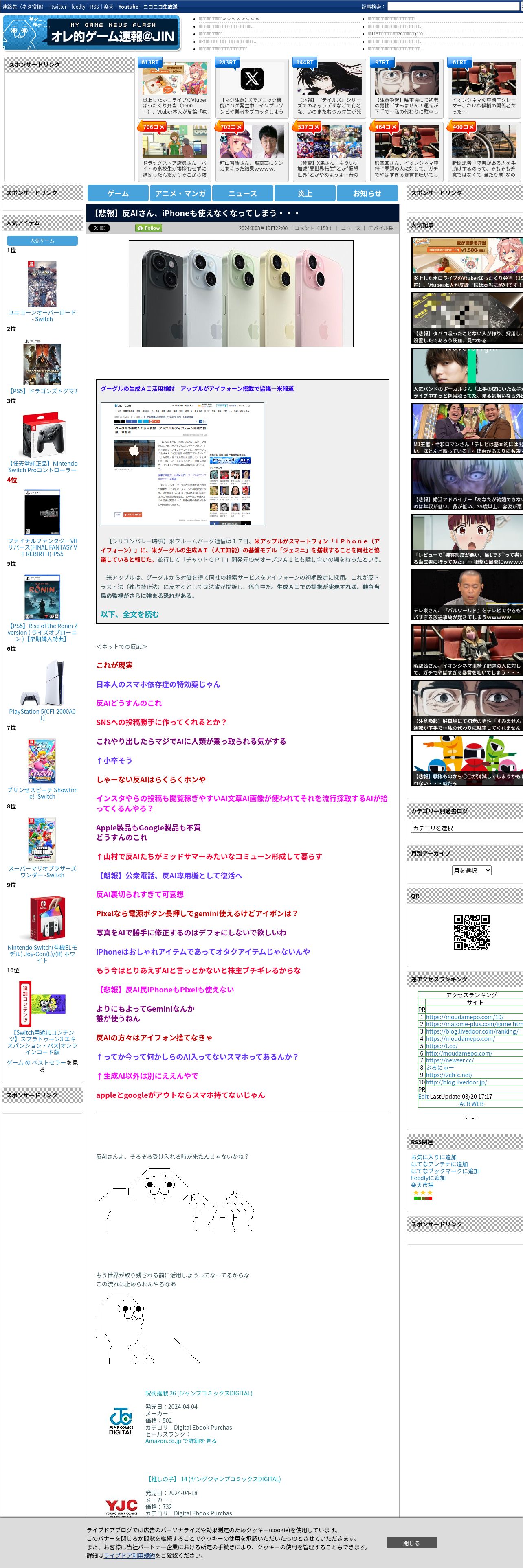This screenshot has height=1568, width=523.
Task: Click the colorful iPhone lineup image
Action: point(241,293)
